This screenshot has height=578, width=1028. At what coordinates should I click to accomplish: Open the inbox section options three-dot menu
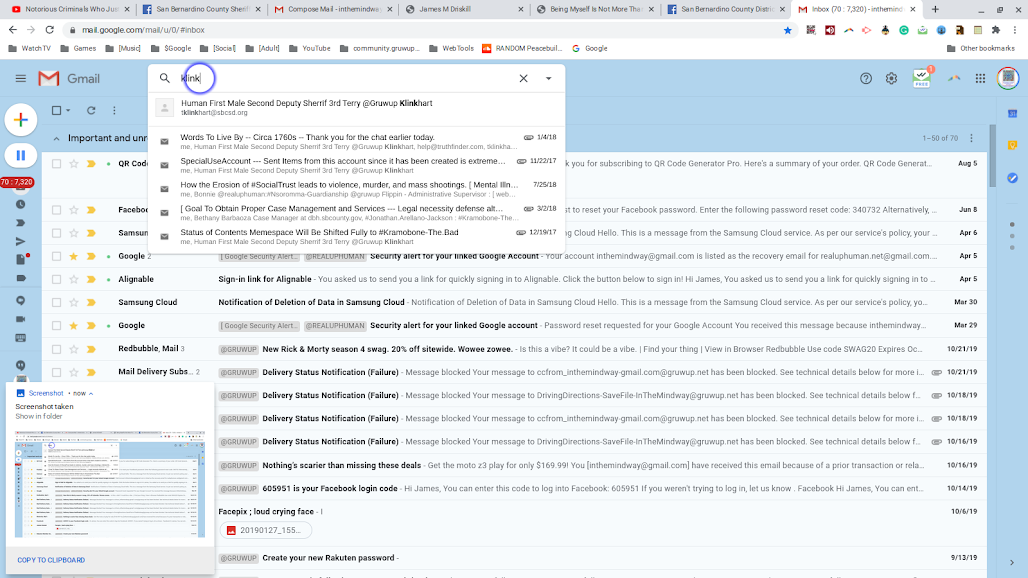(972, 138)
